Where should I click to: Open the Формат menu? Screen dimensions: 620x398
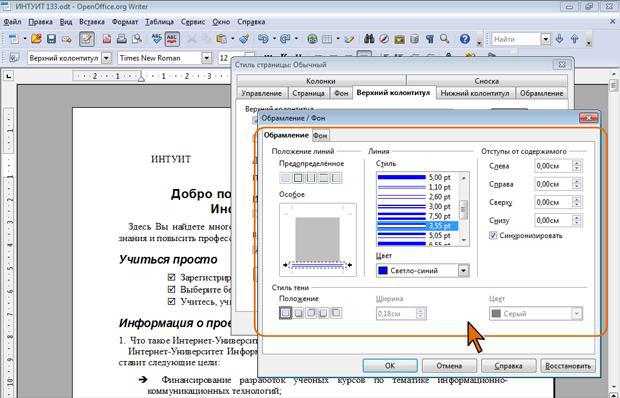(x=125, y=22)
